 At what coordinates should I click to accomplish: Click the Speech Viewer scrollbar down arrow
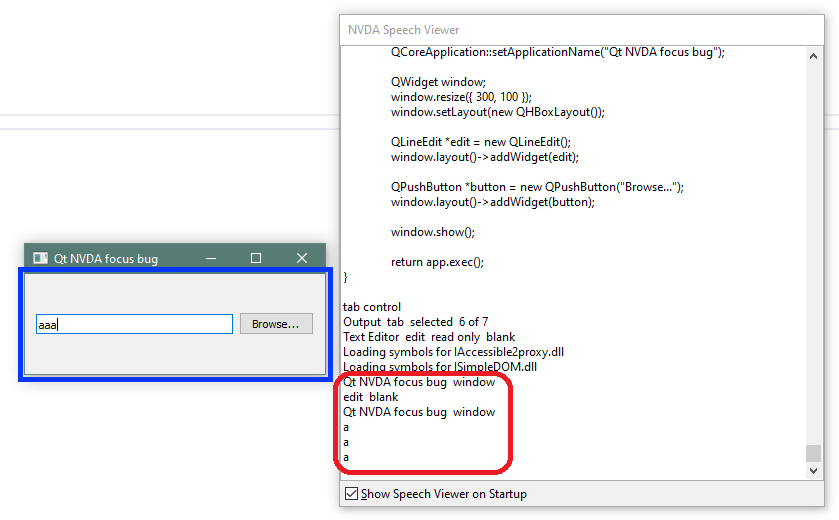click(814, 470)
